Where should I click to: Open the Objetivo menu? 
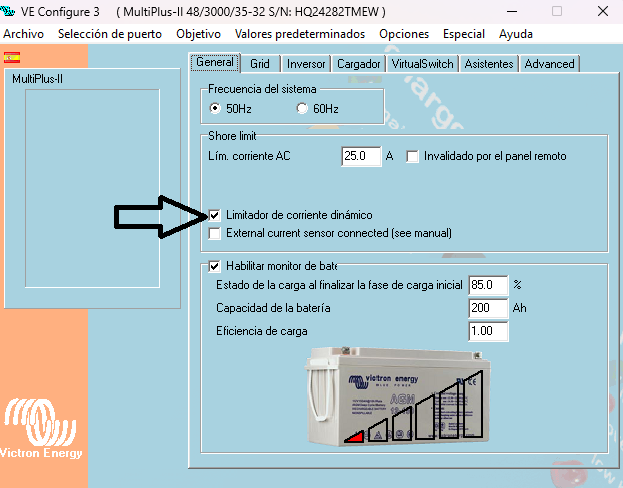(198, 34)
